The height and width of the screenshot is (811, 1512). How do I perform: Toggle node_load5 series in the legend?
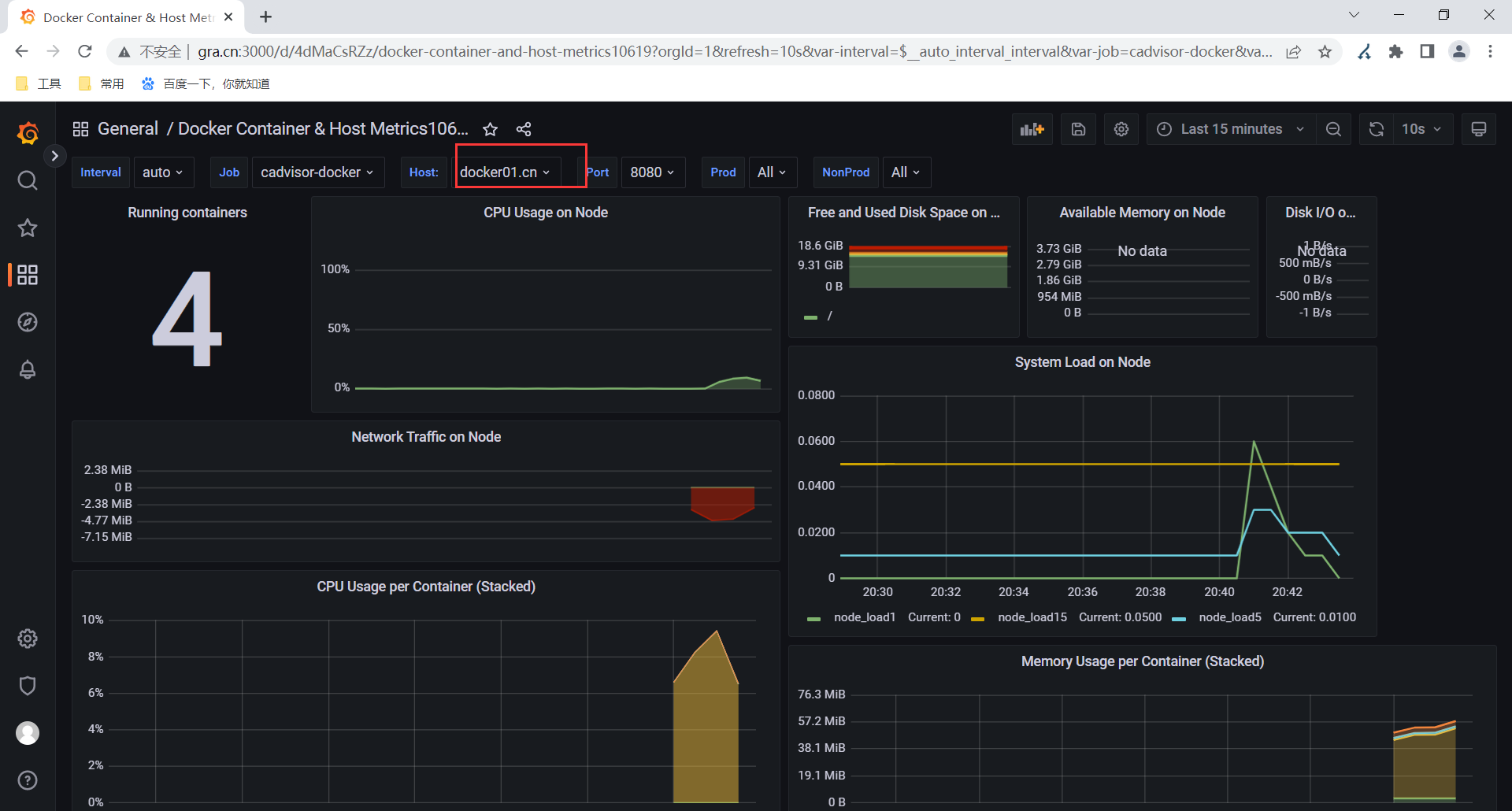click(1230, 617)
